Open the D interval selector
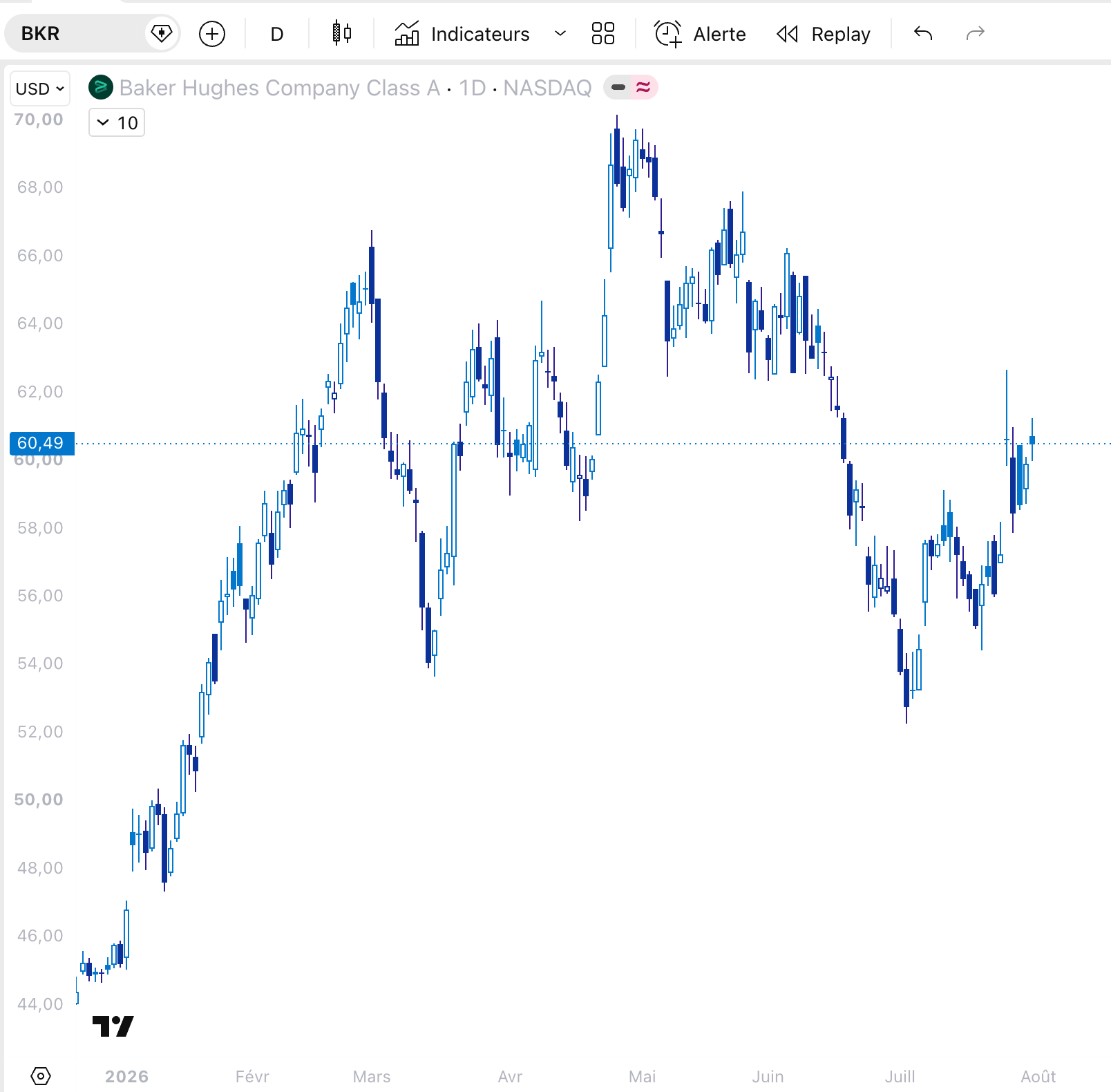 (277, 34)
